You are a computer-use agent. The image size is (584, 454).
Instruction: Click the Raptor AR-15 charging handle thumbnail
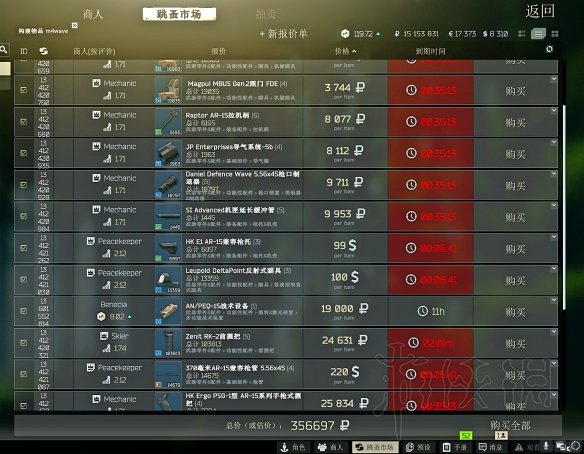click(168, 122)
